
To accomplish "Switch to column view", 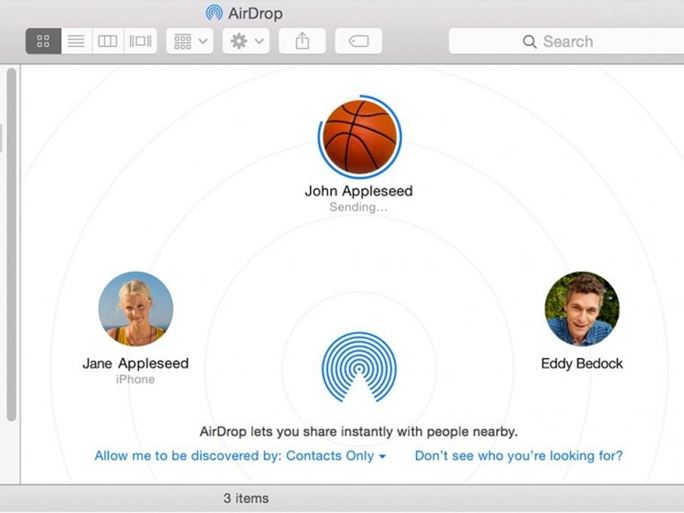I will [x=108, y=41].
